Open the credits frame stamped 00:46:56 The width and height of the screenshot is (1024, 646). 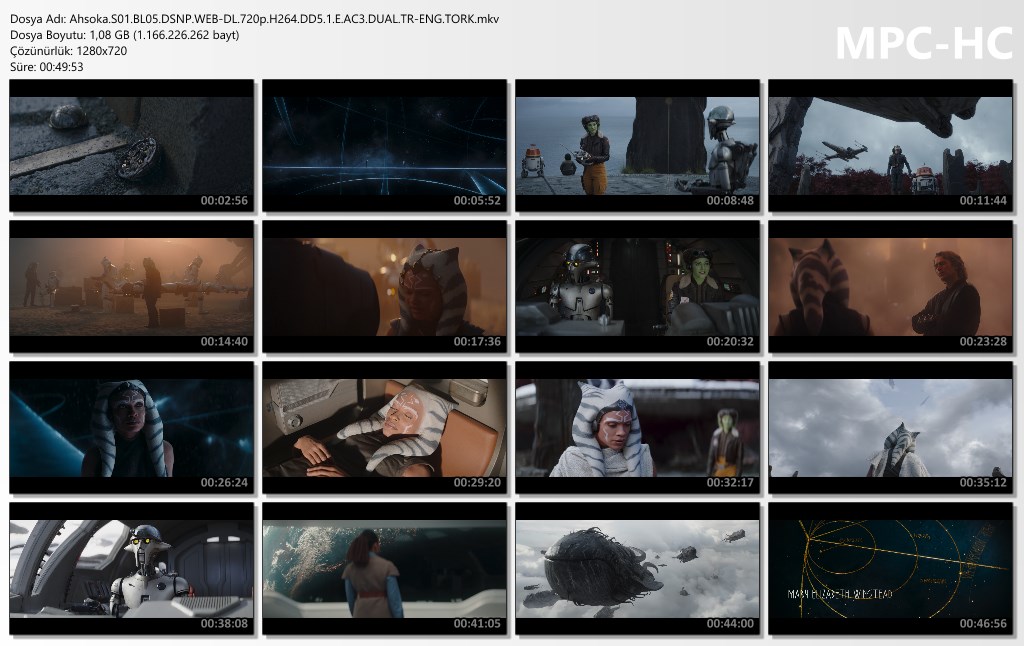click(890, 569)
